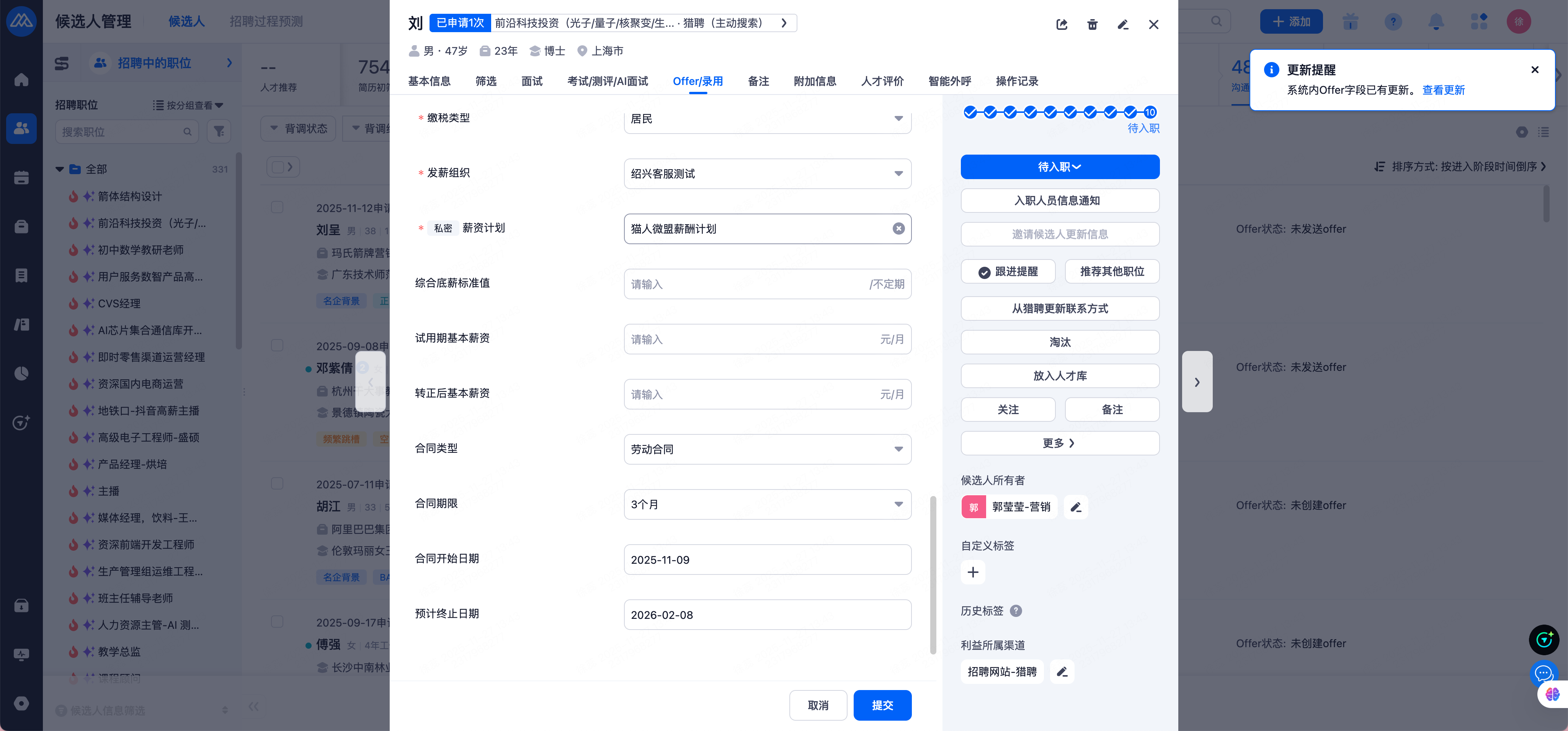Open the 合同期限 dropdown showing 3个月
This screenshot has height=731, width=1568.
click(767, 504)
